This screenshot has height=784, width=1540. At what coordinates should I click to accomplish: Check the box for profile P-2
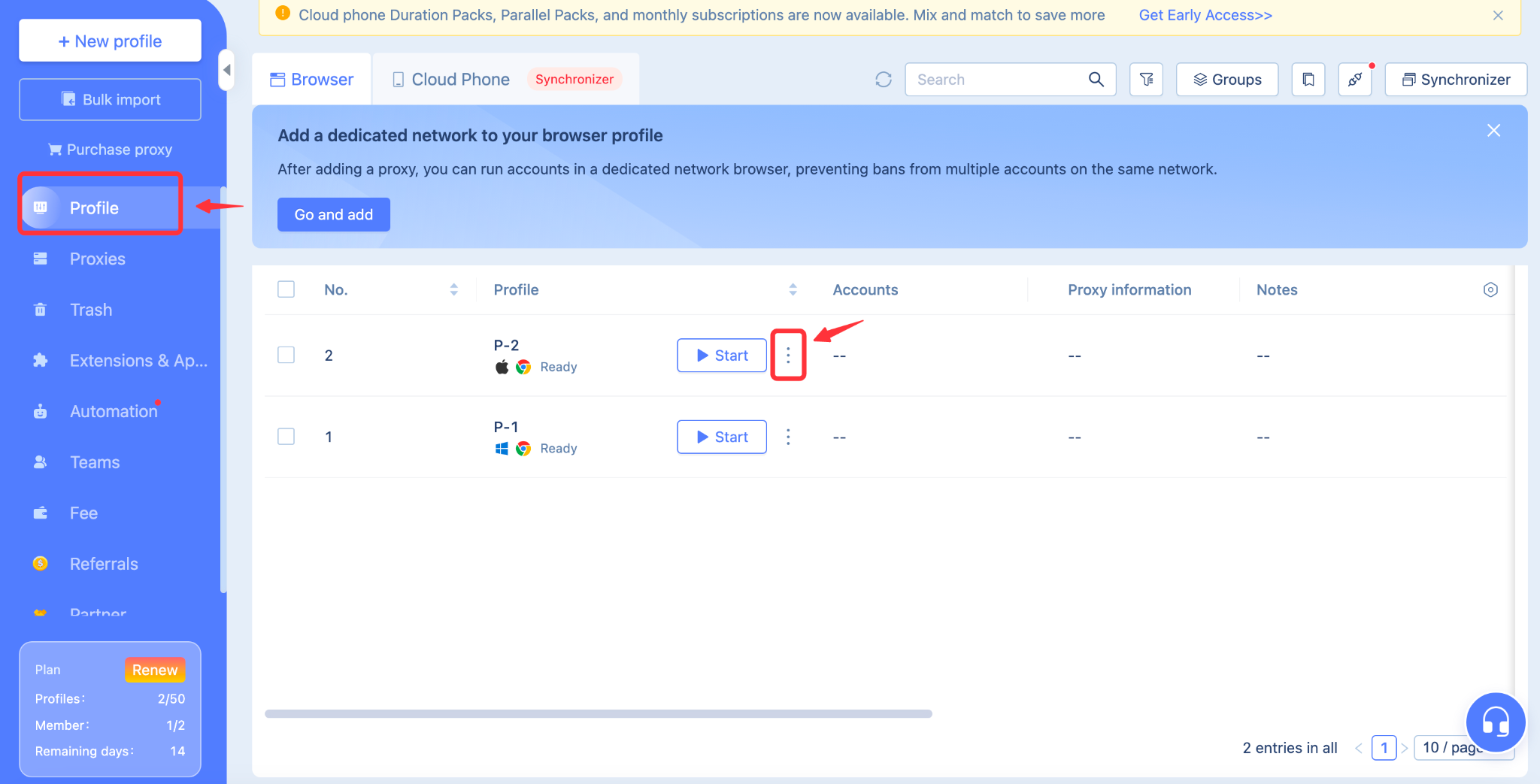[x=286, y=355]
